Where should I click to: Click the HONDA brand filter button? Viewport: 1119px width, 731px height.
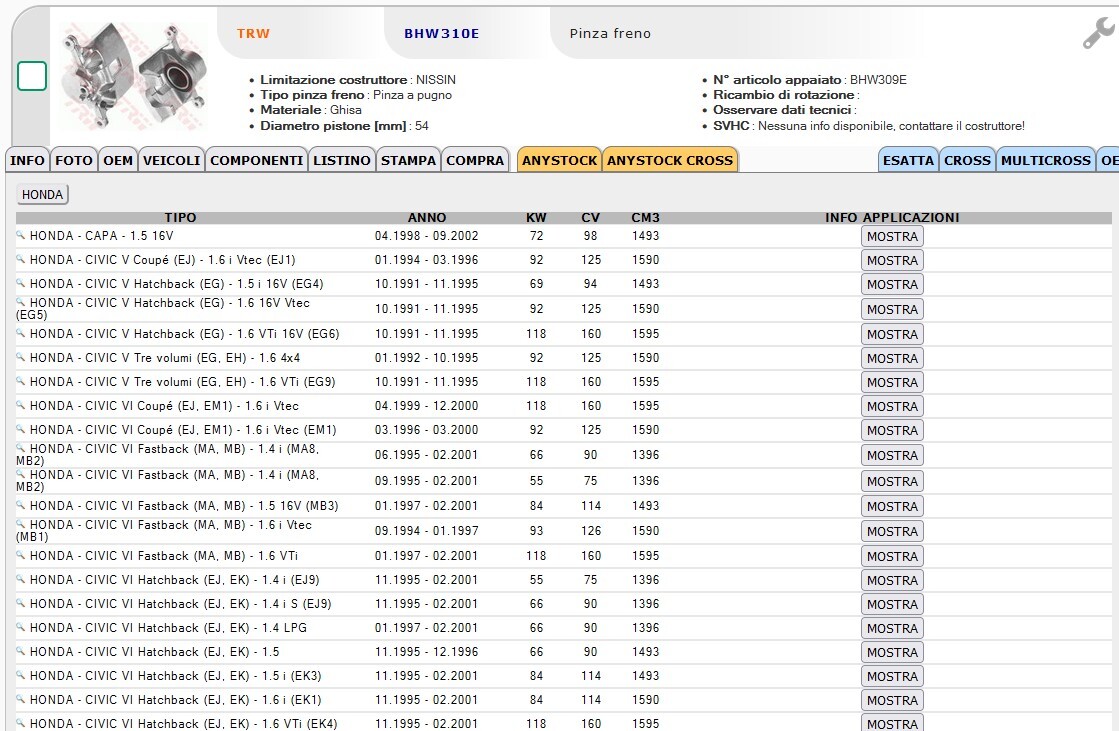click(42, 194)
